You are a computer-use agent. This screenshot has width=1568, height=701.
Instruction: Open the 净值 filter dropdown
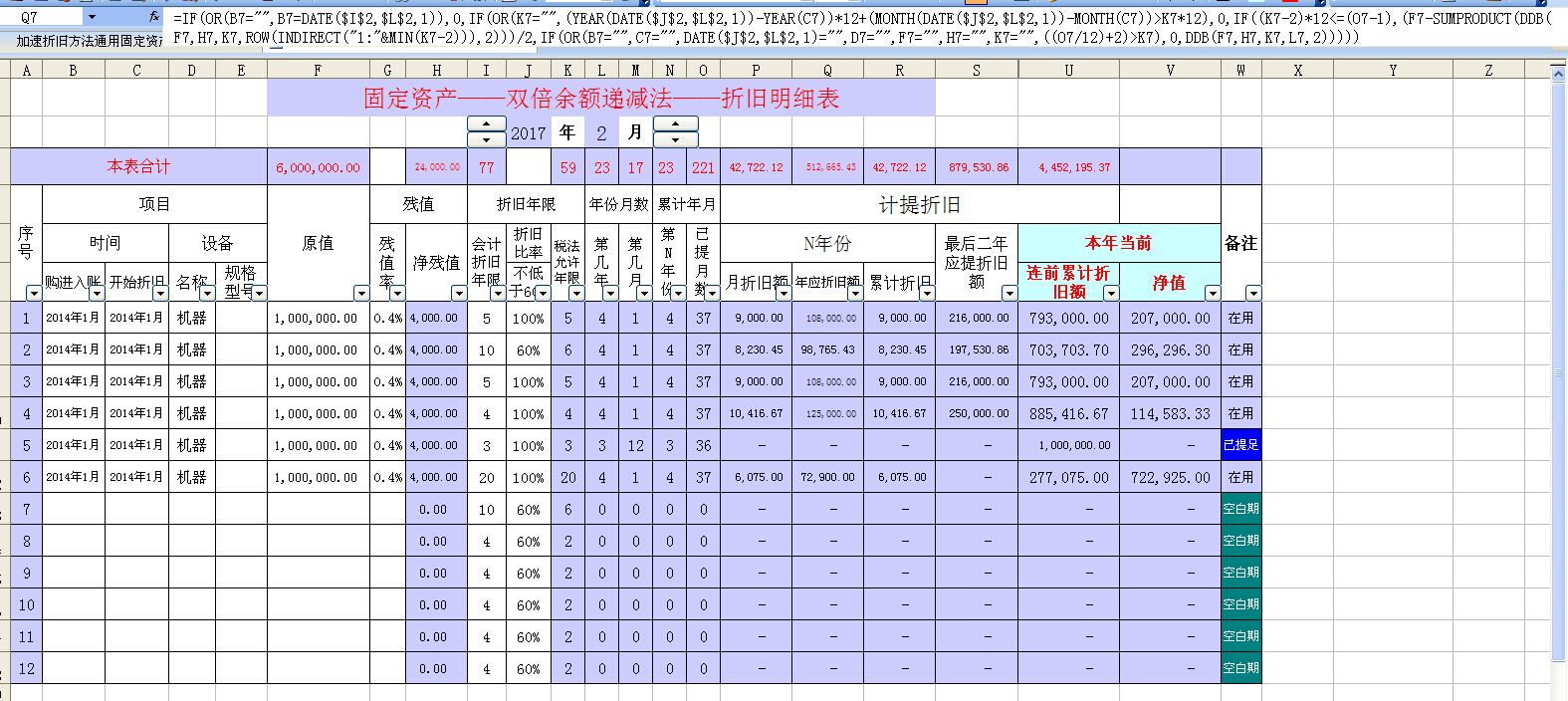point(1213,293)
